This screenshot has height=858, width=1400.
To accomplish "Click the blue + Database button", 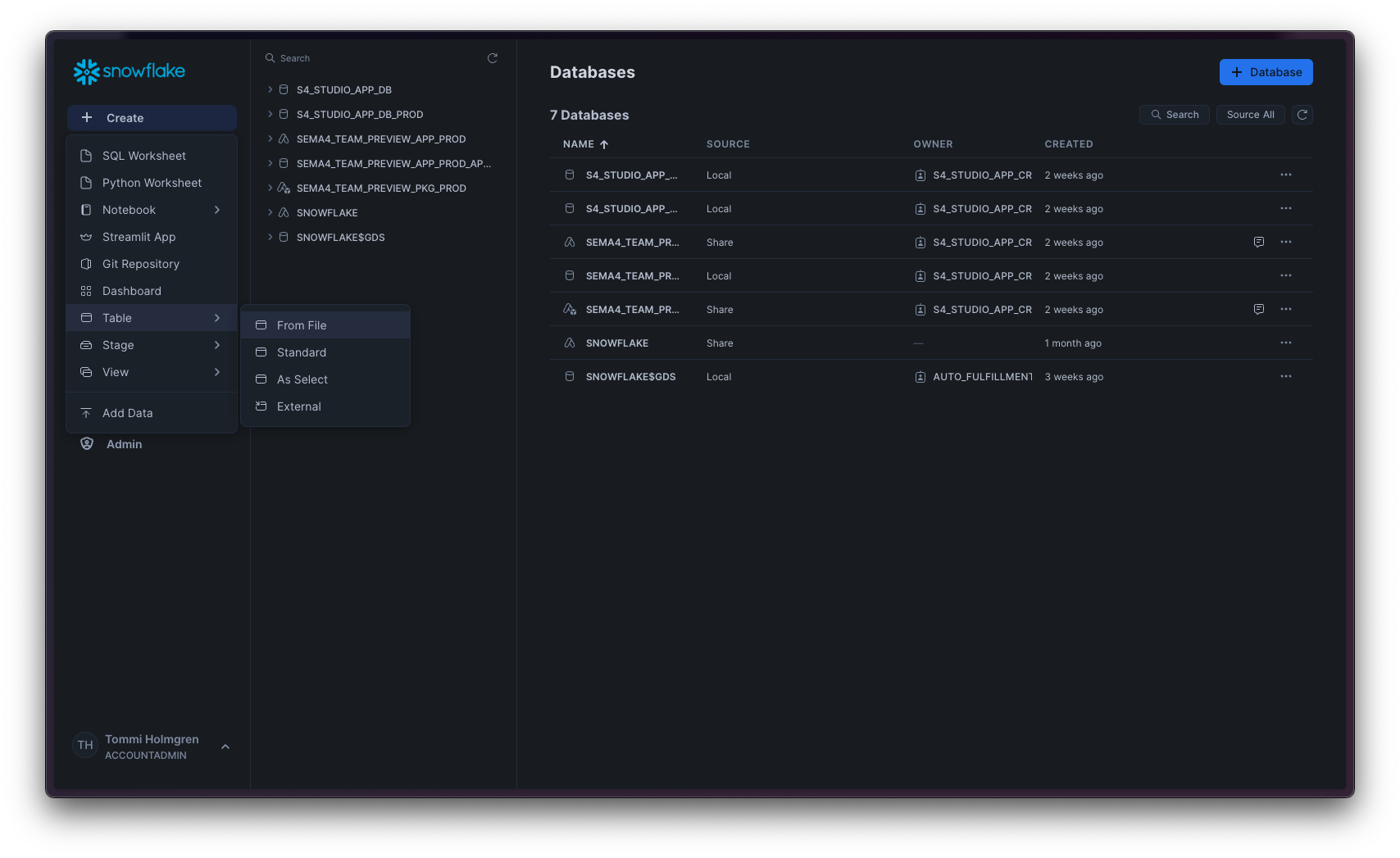I will pyautogui.click(x=1266, y=72).
